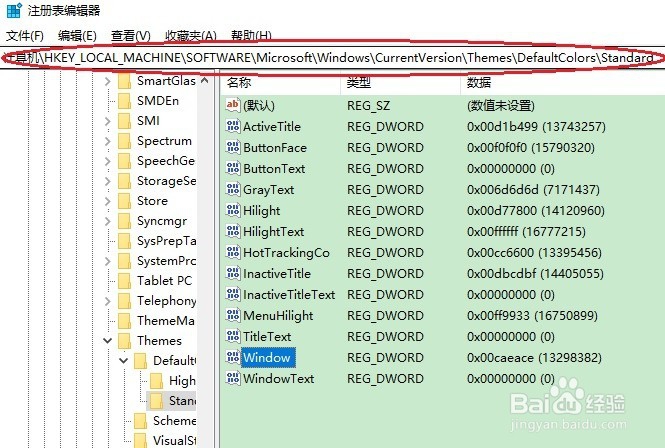The image size is (665, 448).
Task: Select the ButtonText DWORD icon
Action: pyautogui.click(x=233, y=168)
